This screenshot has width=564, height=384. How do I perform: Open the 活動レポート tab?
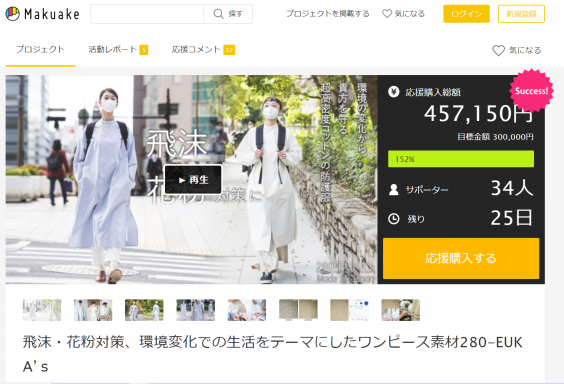[113, 49]
